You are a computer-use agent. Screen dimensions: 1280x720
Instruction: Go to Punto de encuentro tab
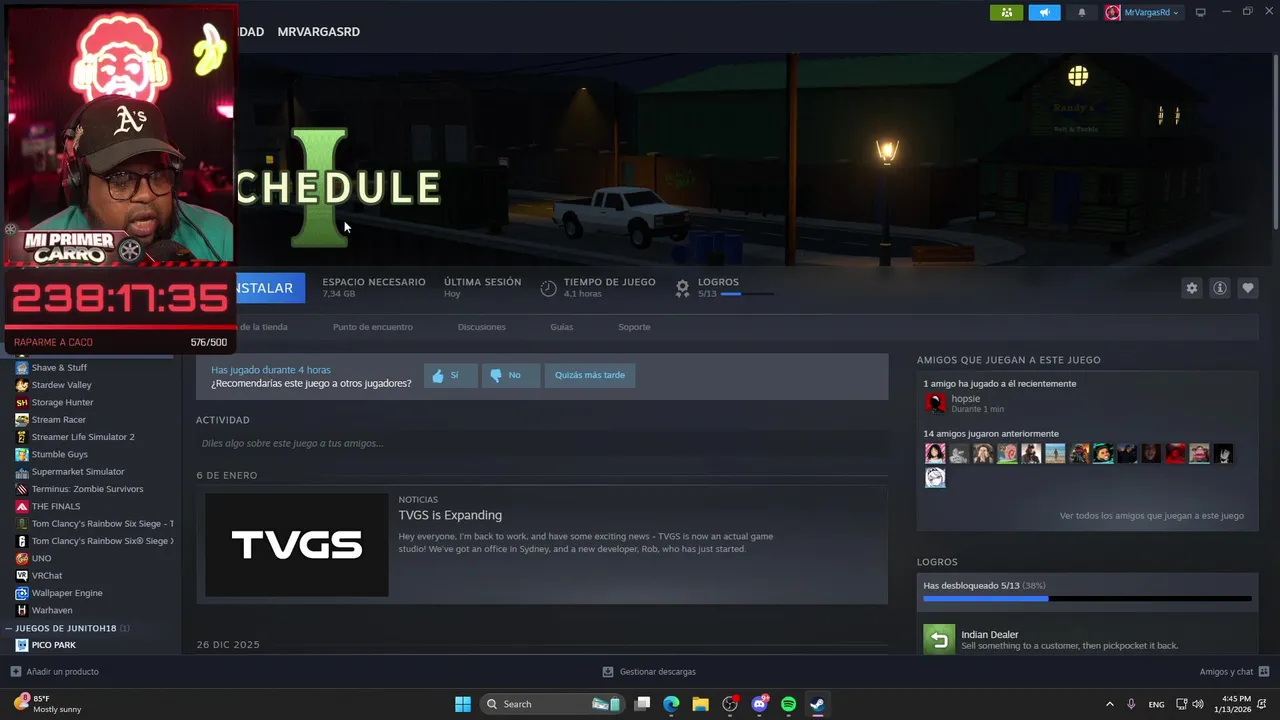click(372, 327)
